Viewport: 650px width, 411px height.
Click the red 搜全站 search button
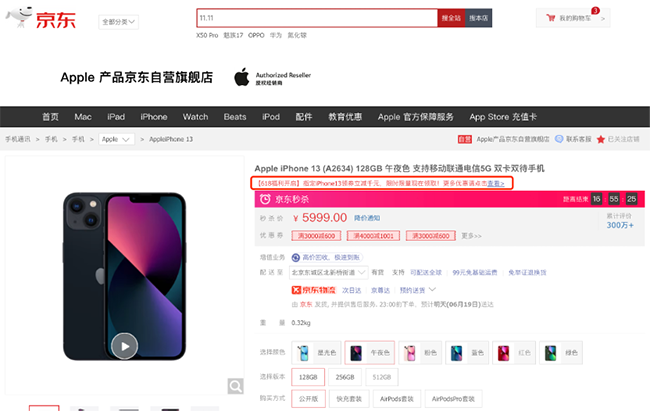tap(451, 18)
